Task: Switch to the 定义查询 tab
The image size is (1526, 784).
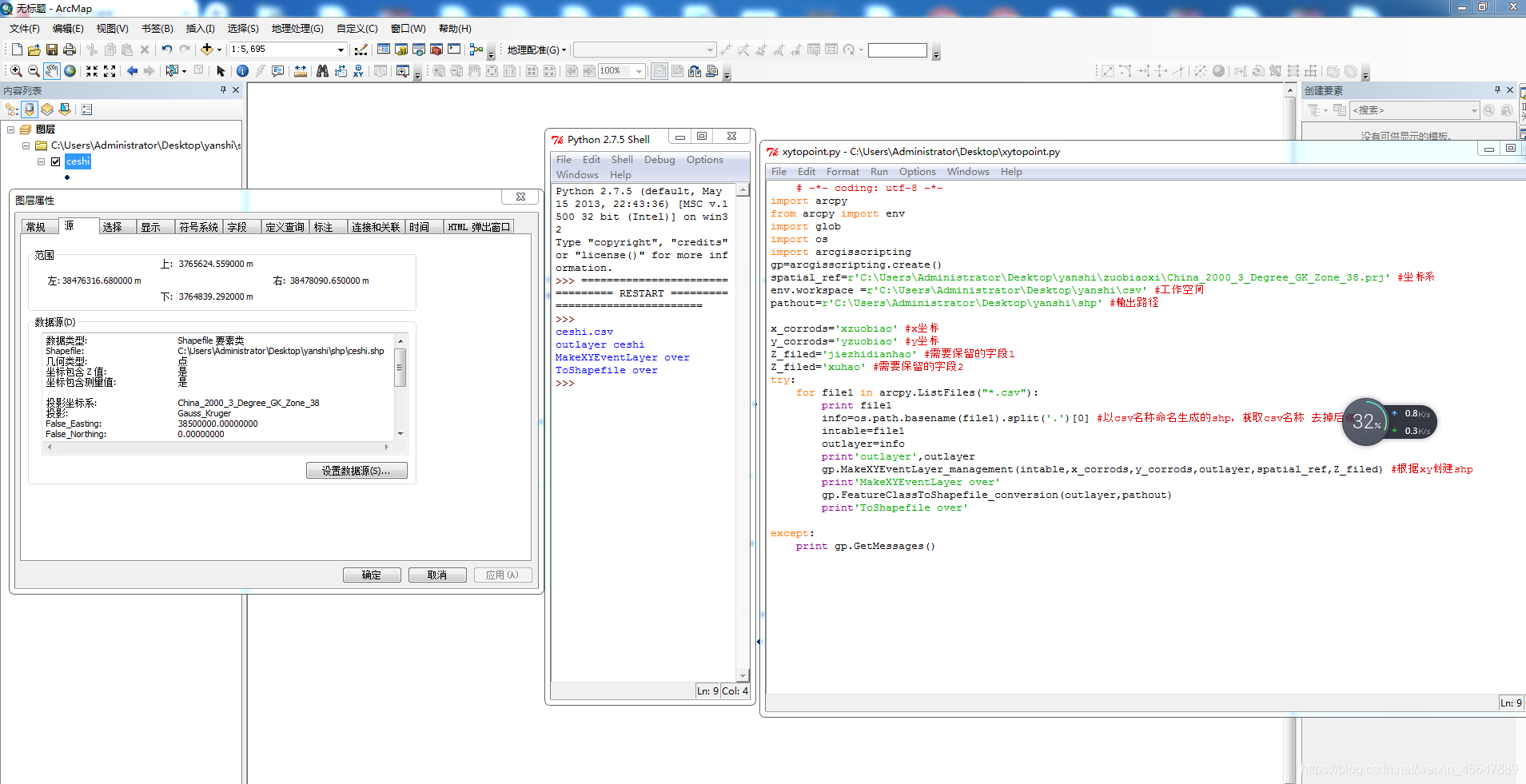Action: (x=285, y=227)
